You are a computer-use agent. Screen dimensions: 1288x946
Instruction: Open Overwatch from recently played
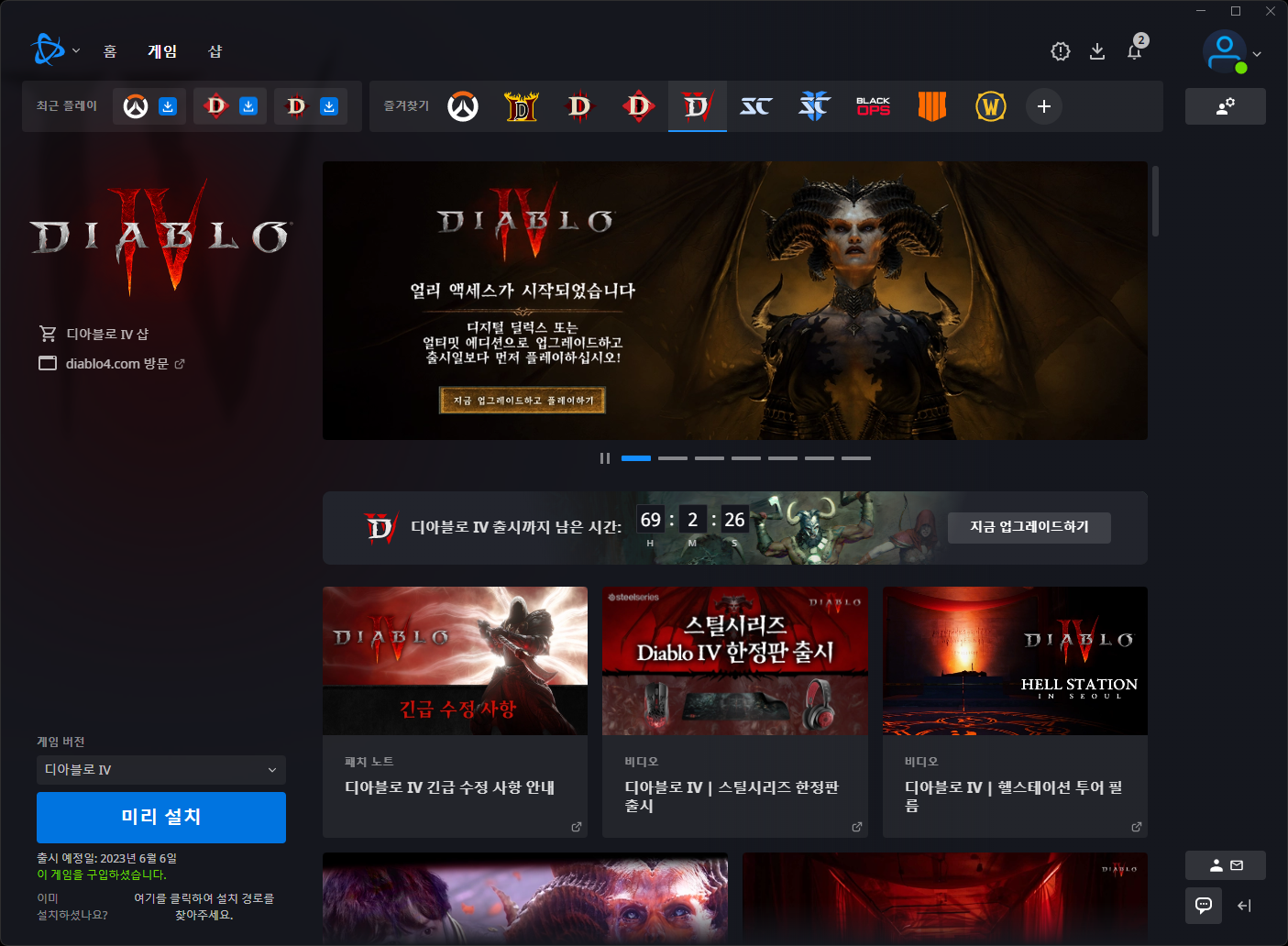[136, 106]
